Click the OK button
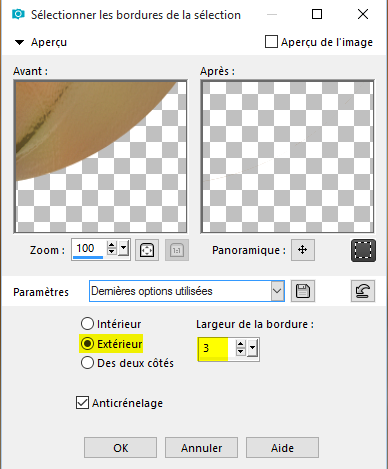The image size is (388, 469). tap(120, 448)
